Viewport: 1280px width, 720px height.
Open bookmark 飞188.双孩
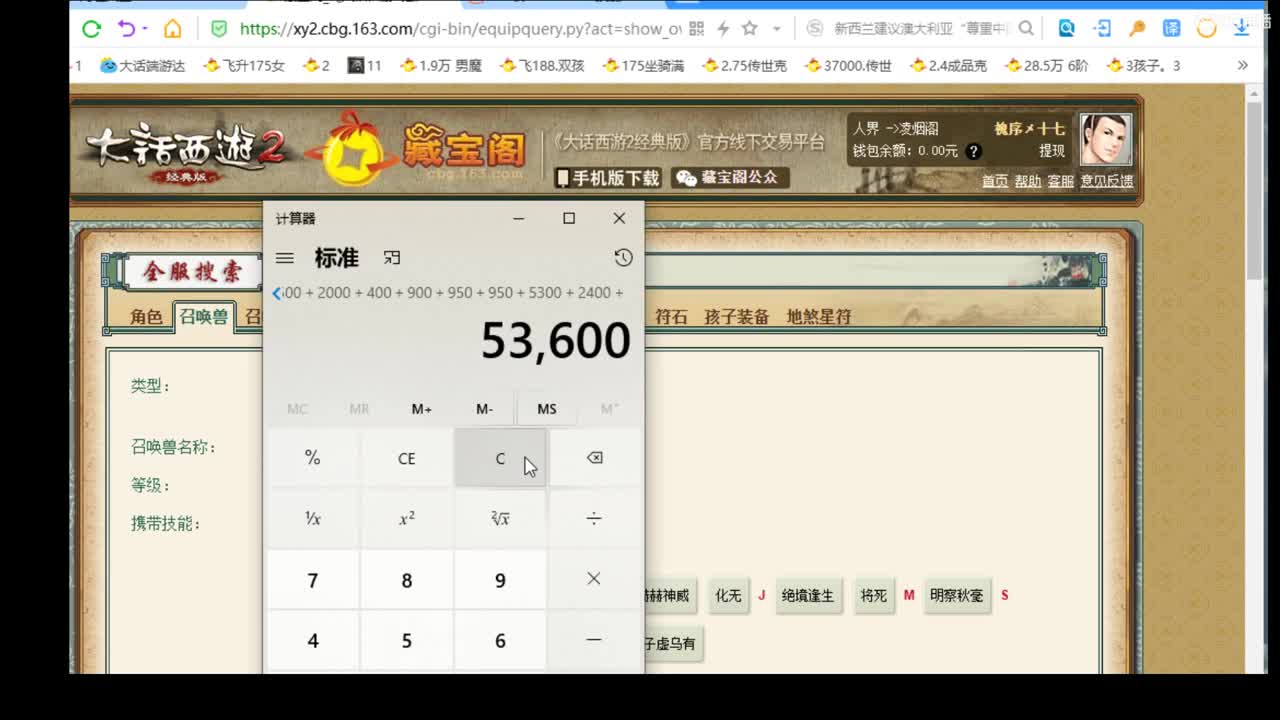click(542, 66)
